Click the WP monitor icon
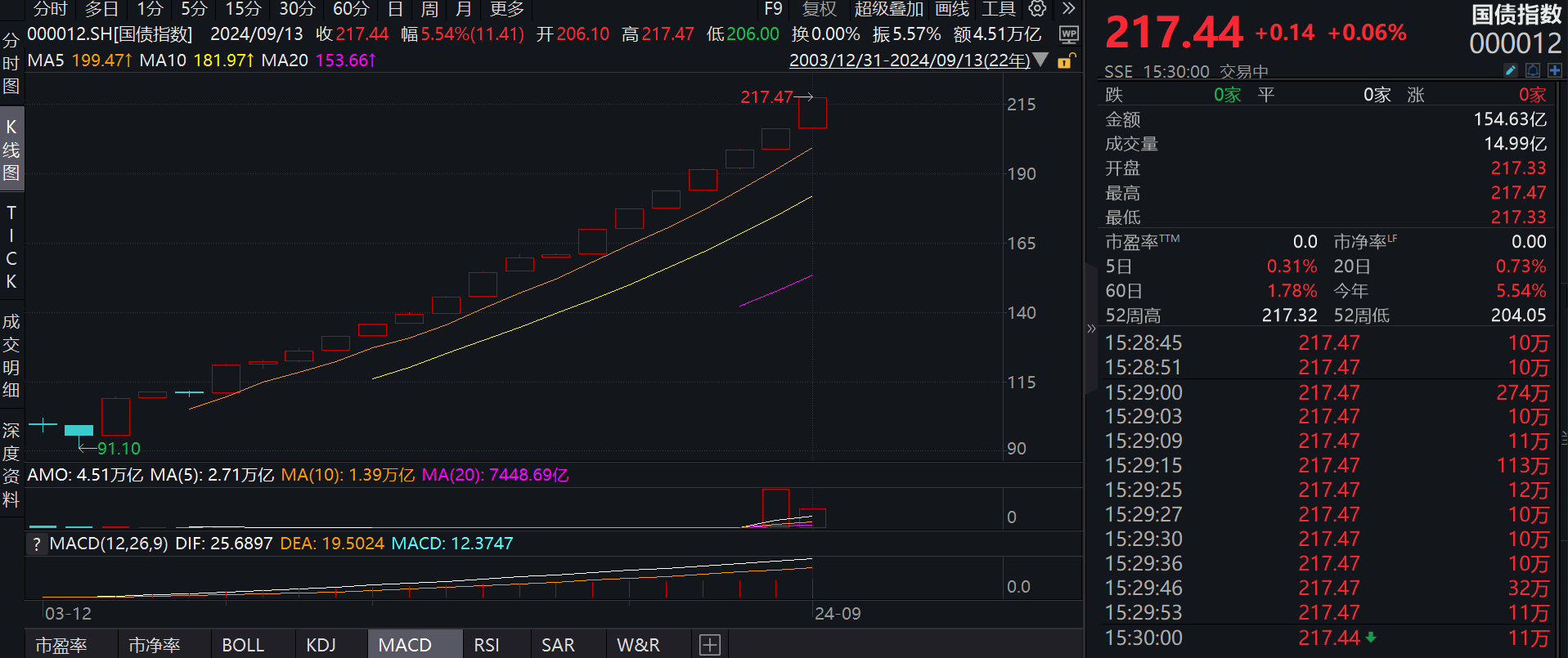The width and height of the screenshot is (1568, 658). click(x=1068, y=34)
